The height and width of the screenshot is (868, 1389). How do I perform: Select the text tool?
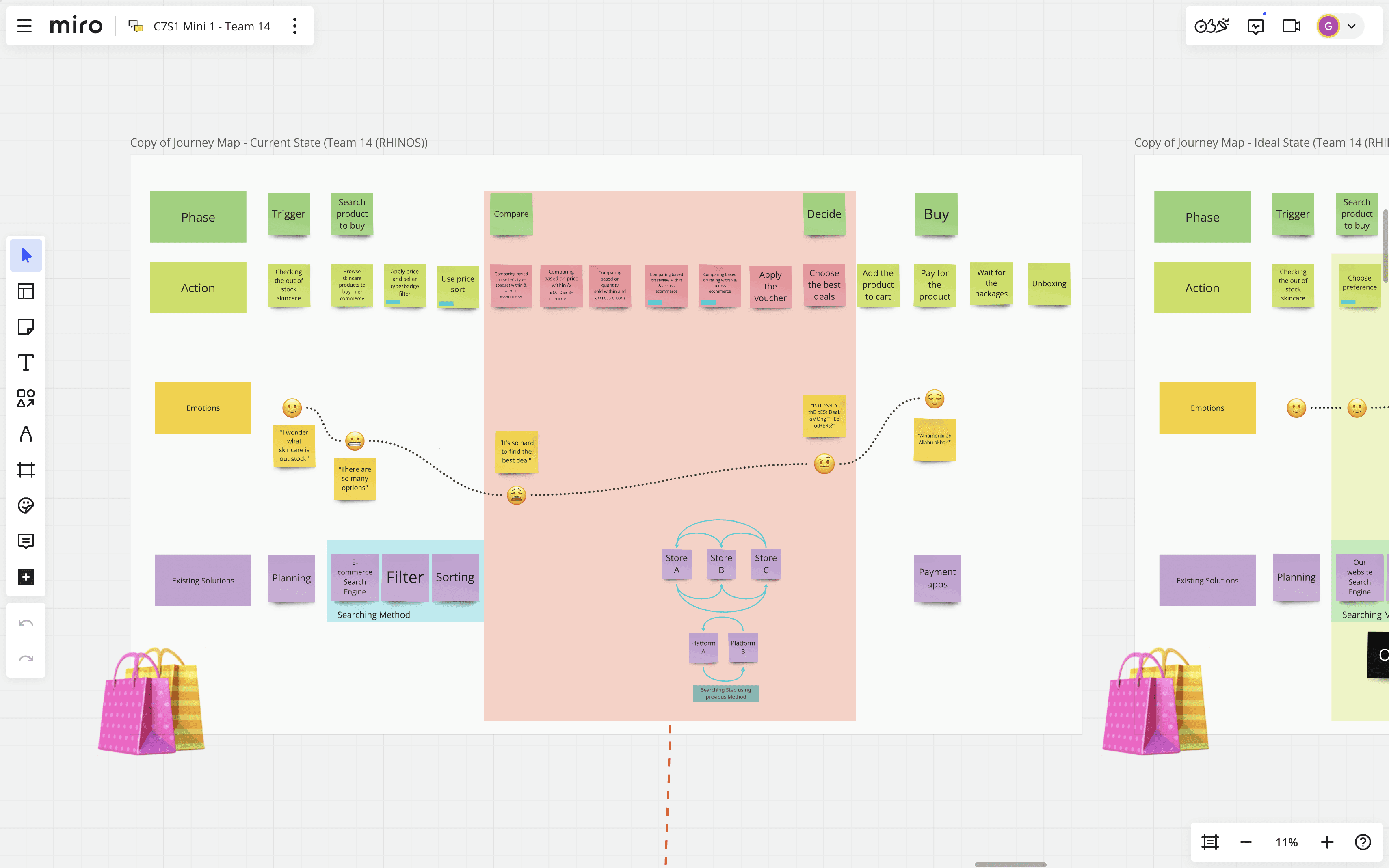(26, 363)
